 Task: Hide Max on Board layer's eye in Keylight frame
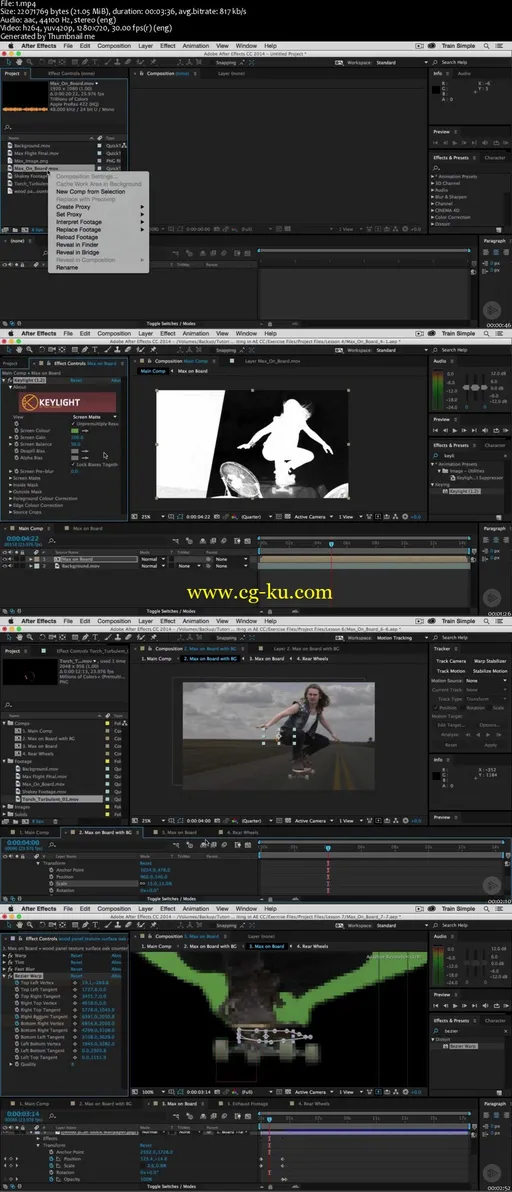tap(5, 559)
